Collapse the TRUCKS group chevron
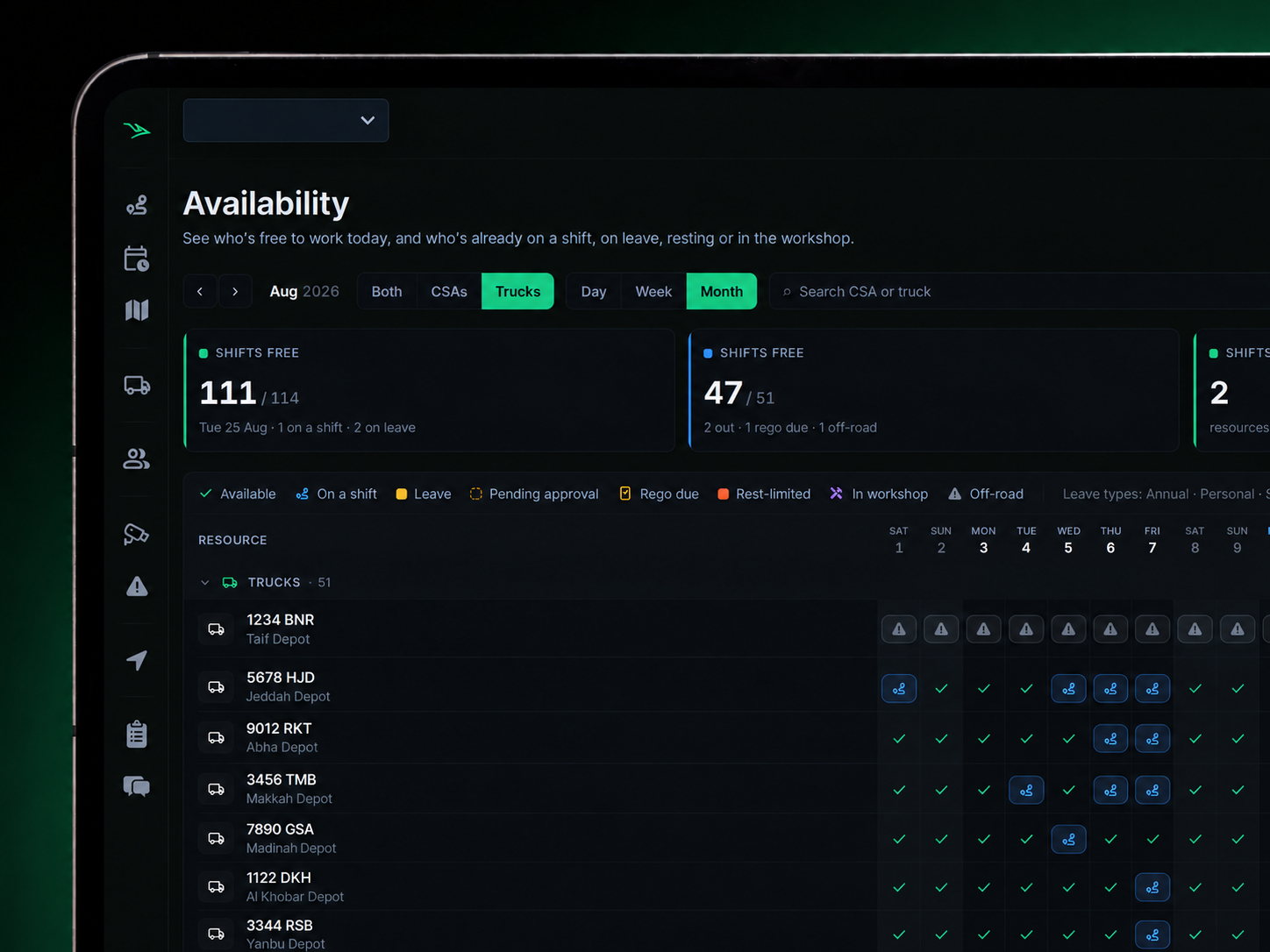 point(205,583)
